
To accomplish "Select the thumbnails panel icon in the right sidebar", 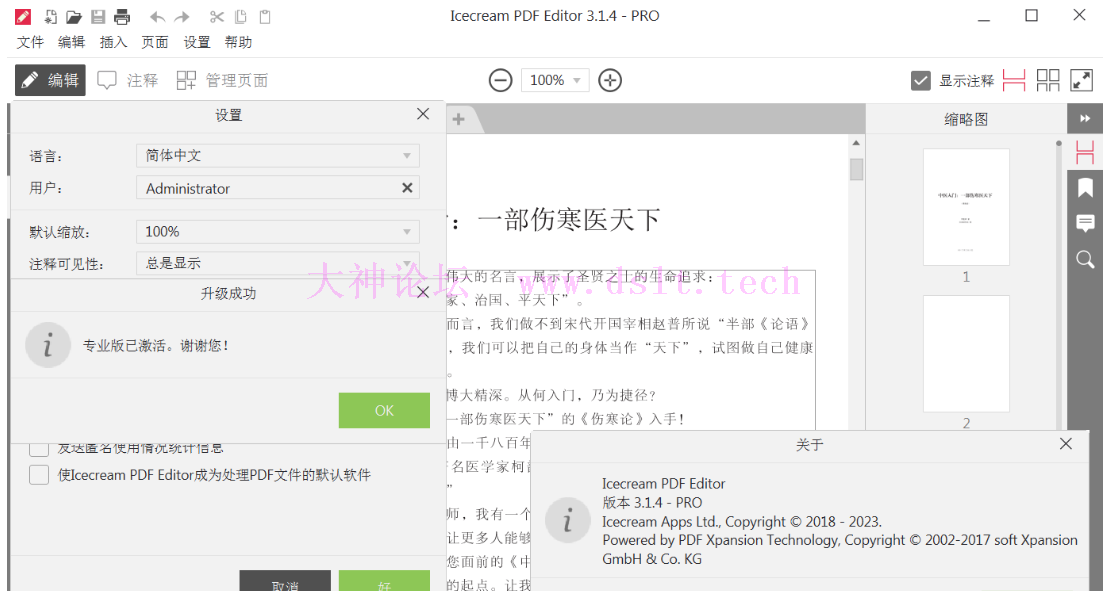I will click(x=1085, y=153).
